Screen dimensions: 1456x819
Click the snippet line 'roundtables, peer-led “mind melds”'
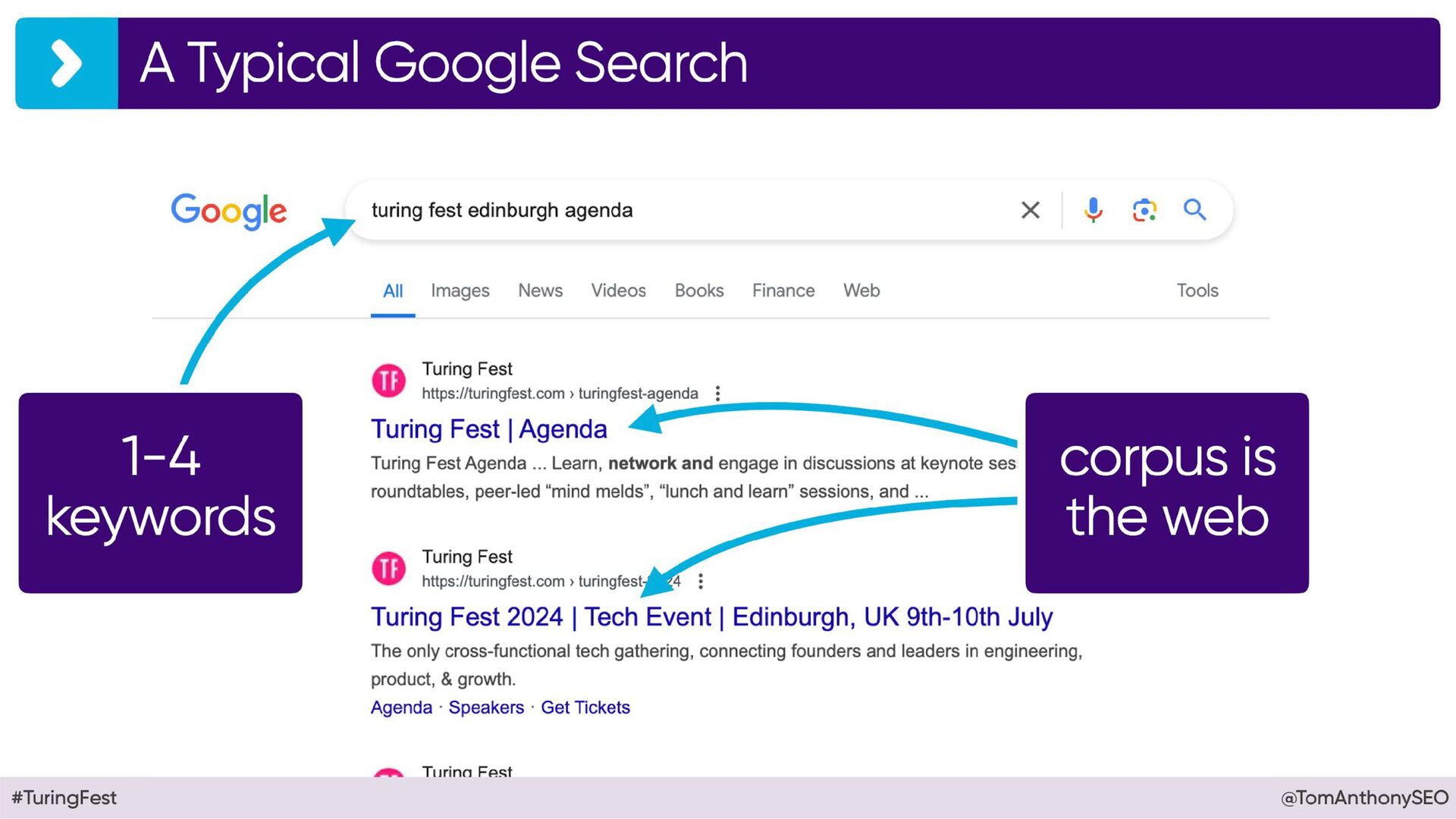(649, 491)
